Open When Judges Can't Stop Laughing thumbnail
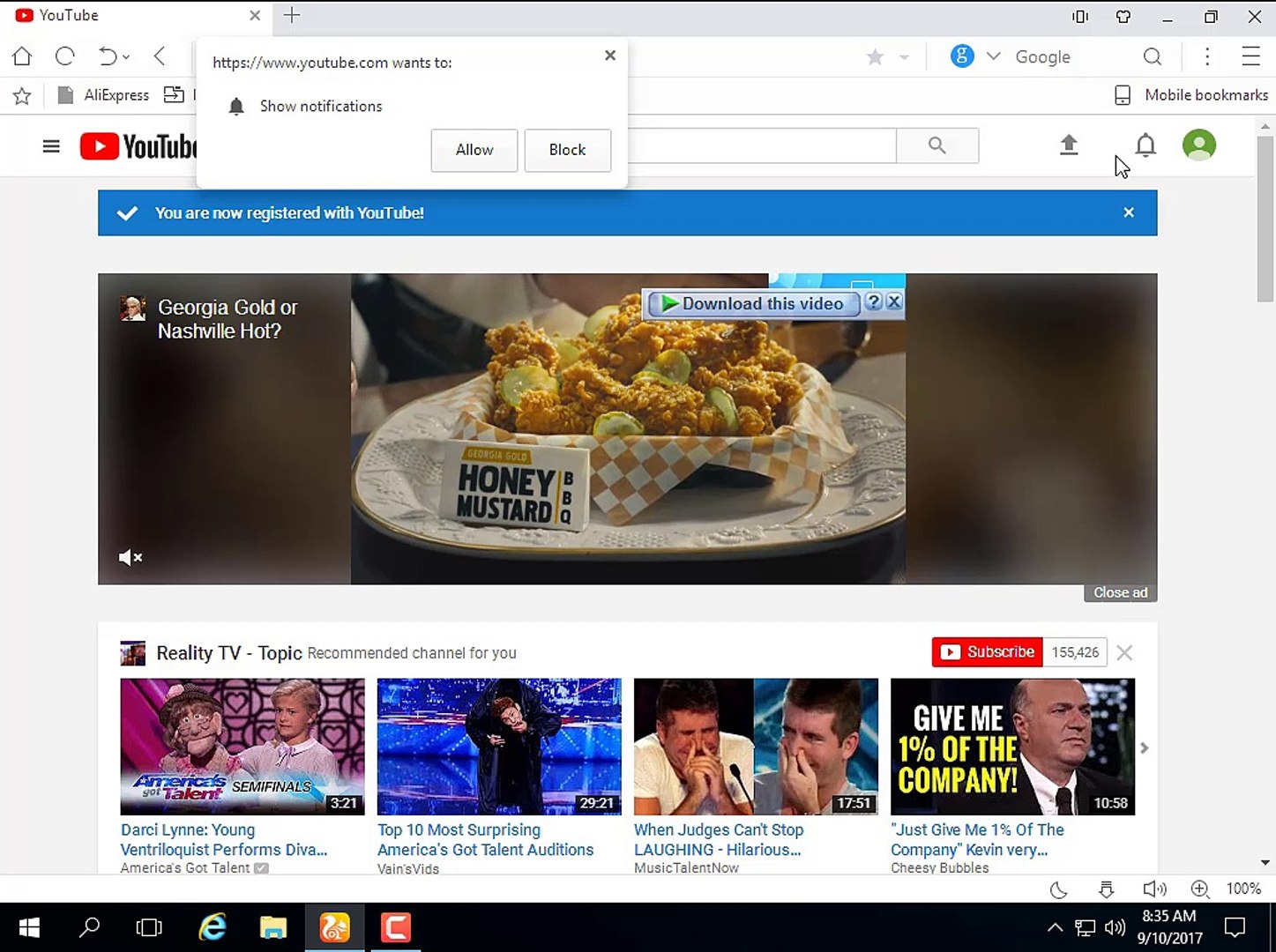1276x952 pixels. coord(756,747)
